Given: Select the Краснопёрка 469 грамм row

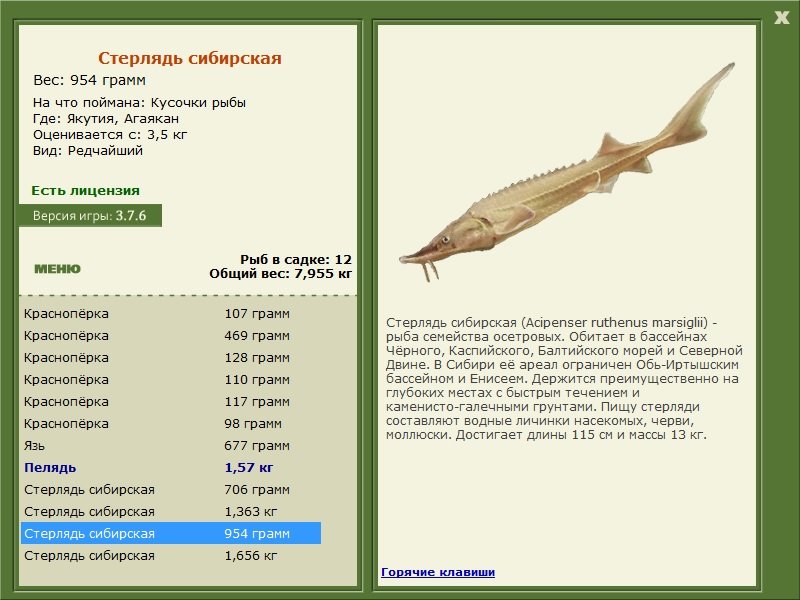Looking at the screenshot, I should [171, 335].
